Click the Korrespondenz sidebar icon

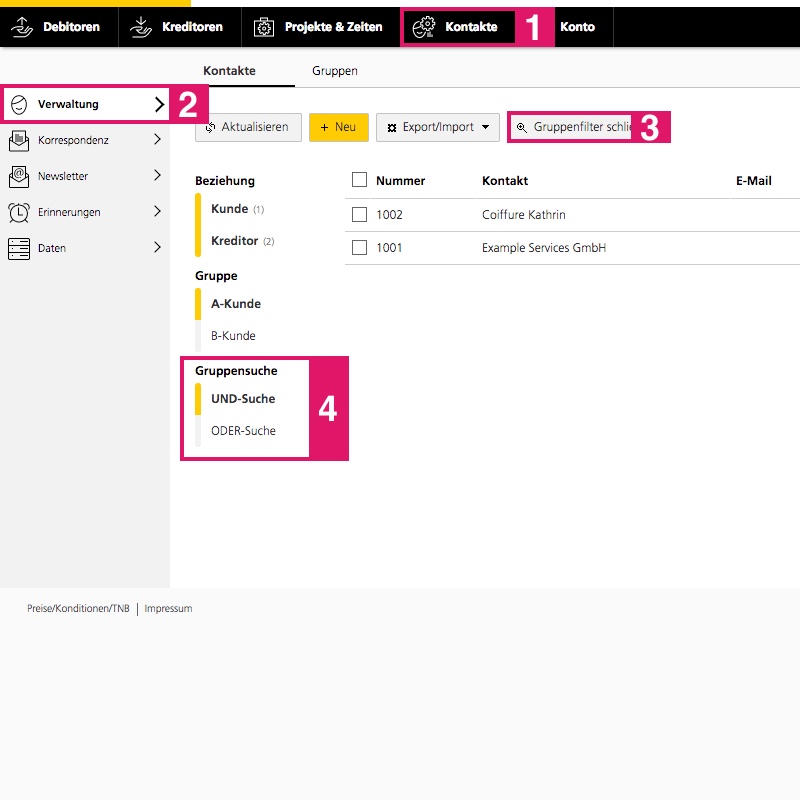(19, 140)
